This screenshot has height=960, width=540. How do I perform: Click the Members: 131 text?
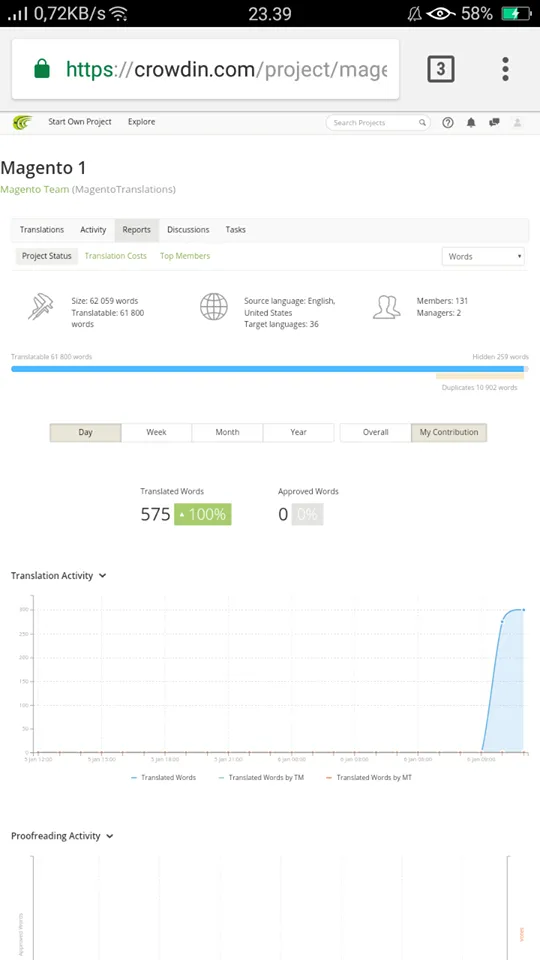[442, 301]
